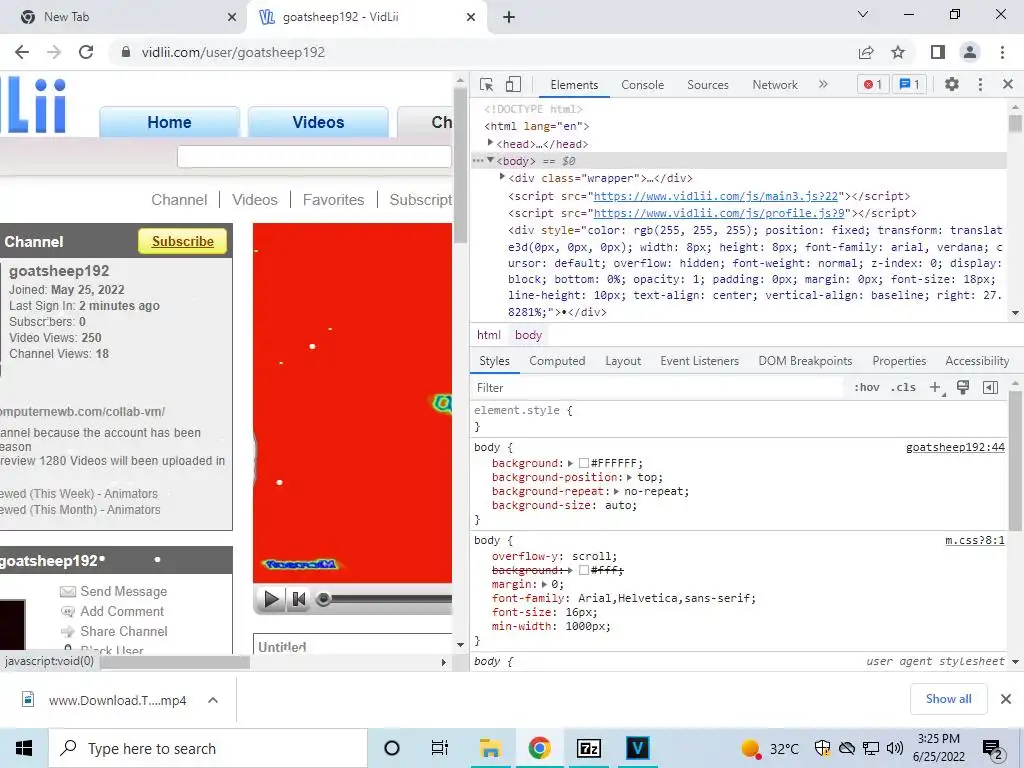
Task: Switch to the Console tab
Action: tap(643, 85)
